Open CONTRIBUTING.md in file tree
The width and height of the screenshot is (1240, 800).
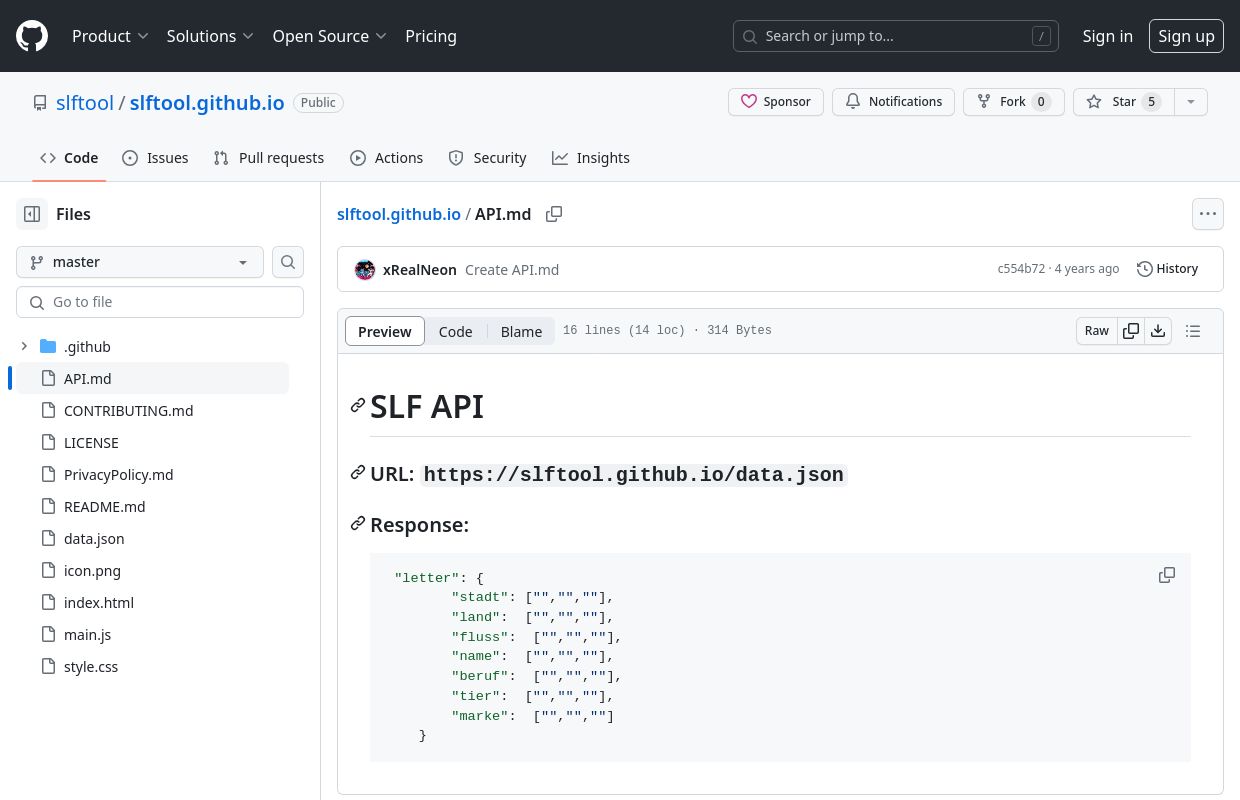152,411
